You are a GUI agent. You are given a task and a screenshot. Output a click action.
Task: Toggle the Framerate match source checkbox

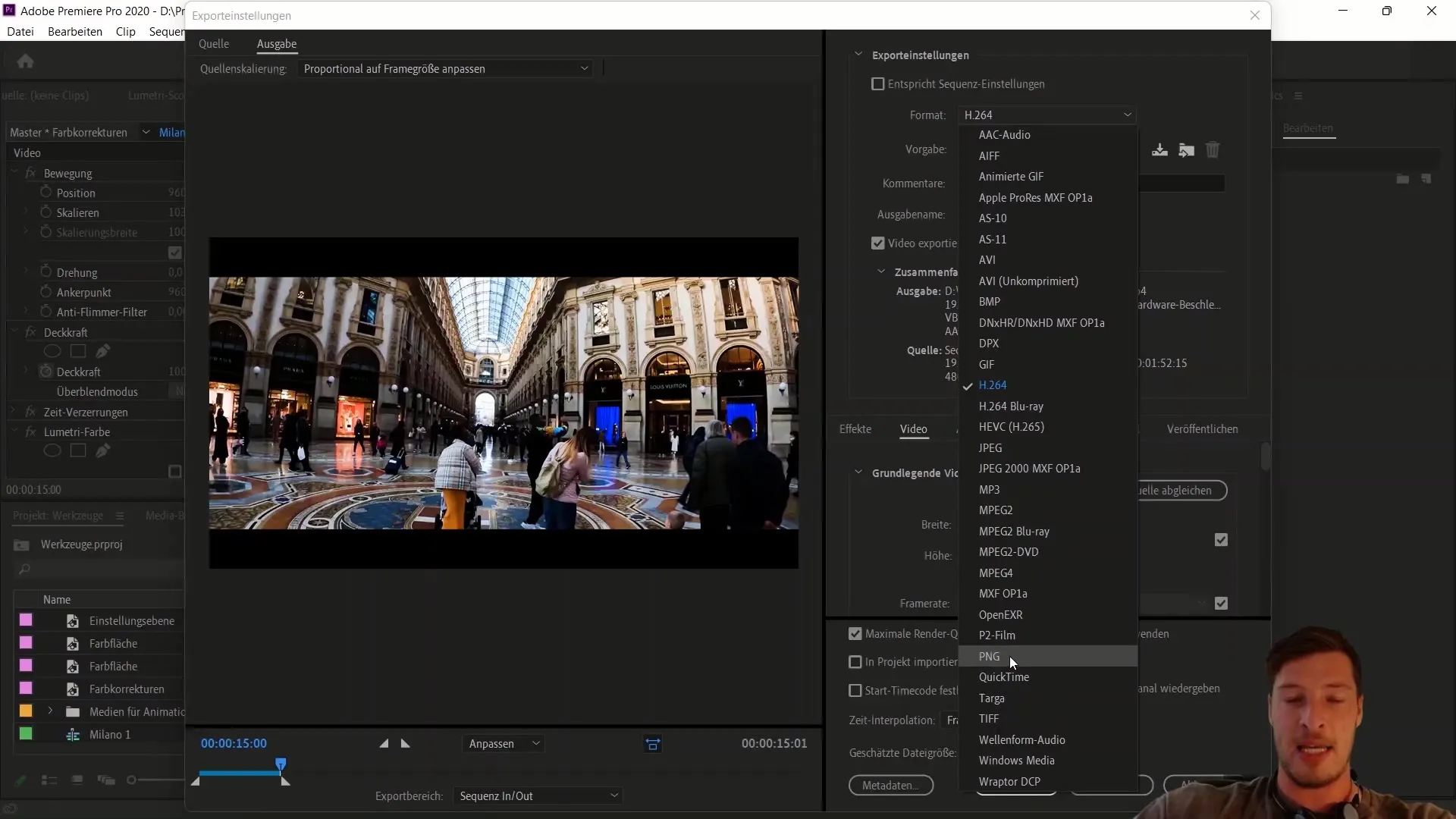tap(1221, 604)
